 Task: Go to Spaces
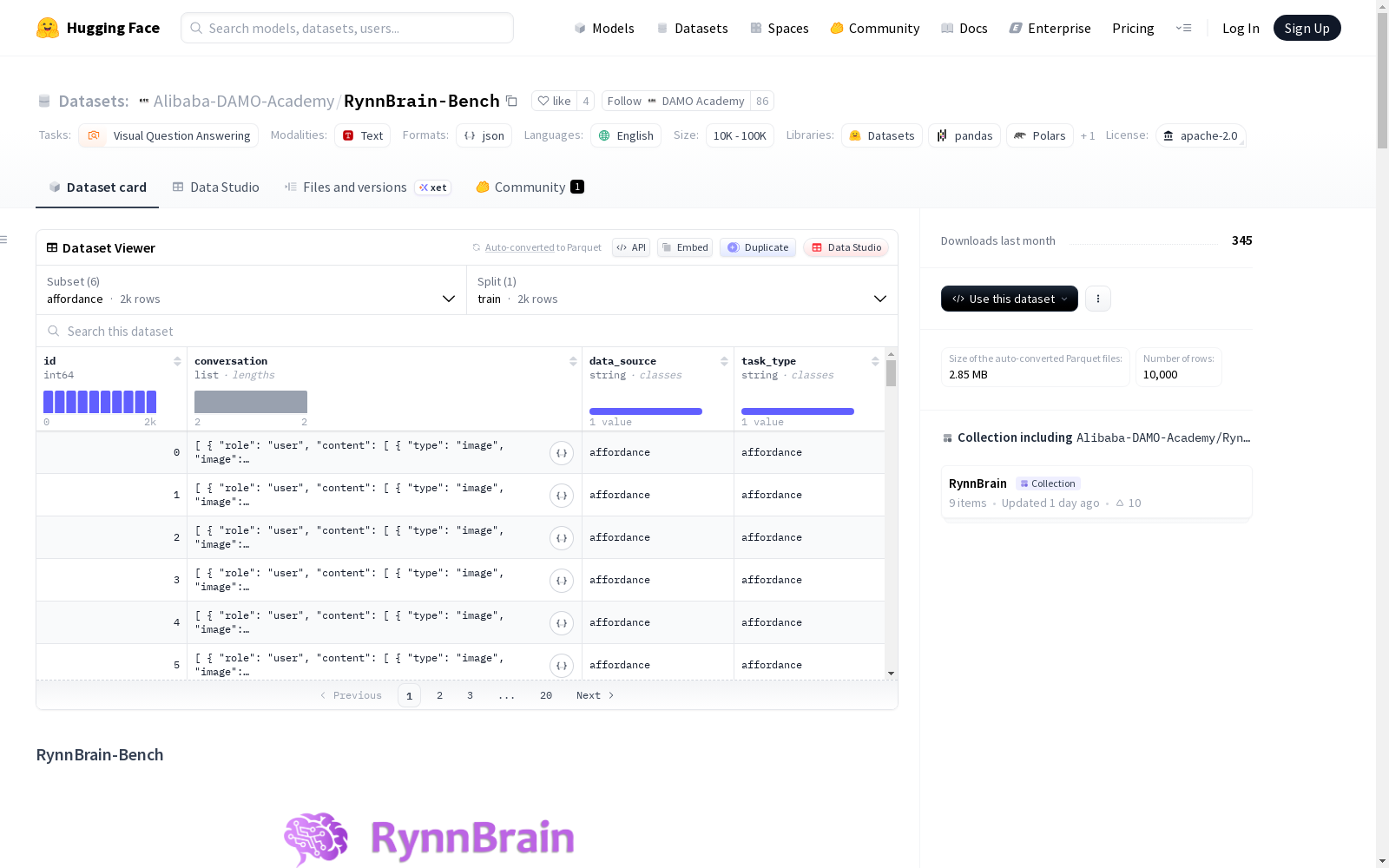pyautogui.click(x=780, y=28)
